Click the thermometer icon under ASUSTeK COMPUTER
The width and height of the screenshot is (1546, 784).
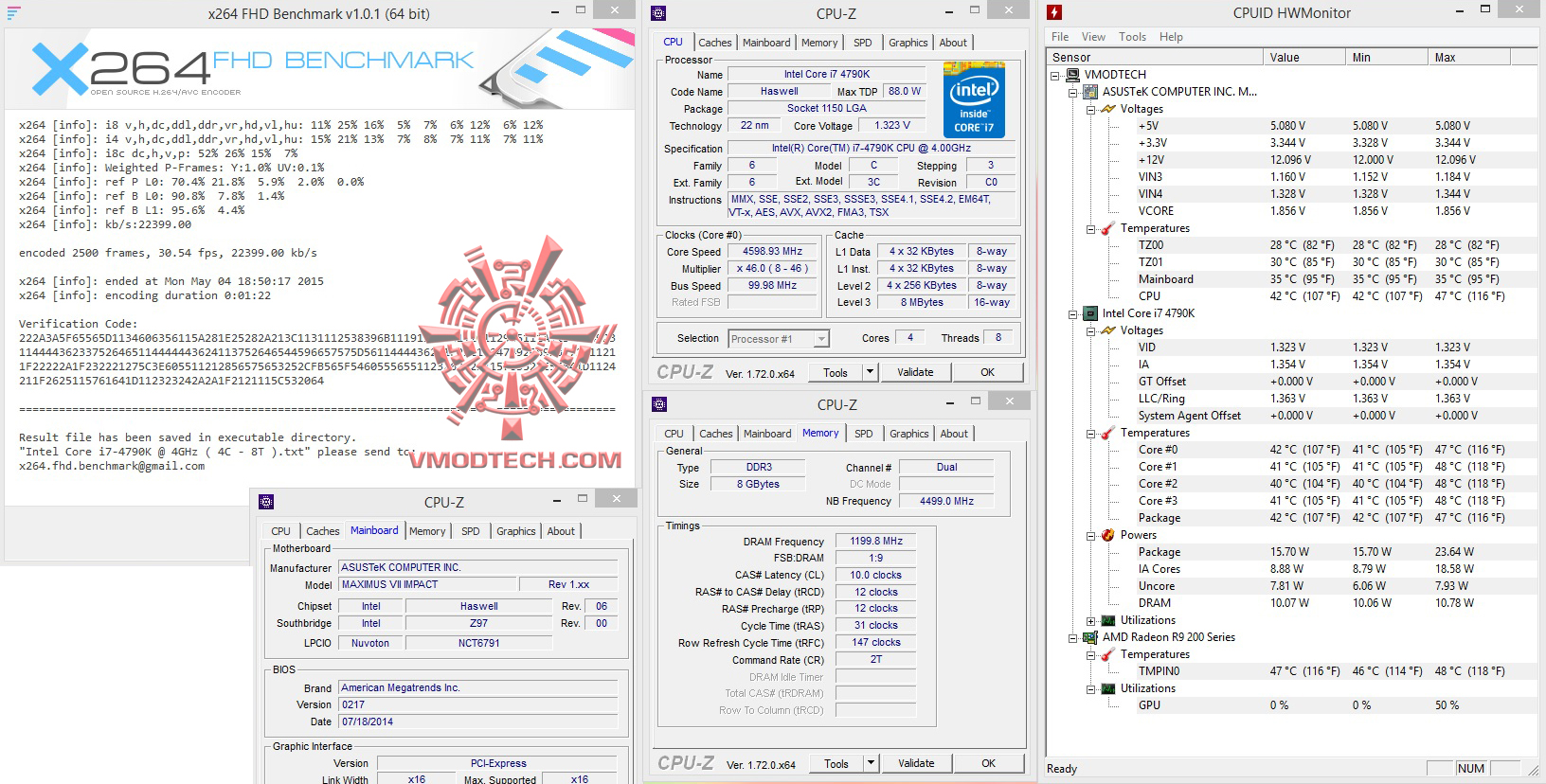click(1109, 228)
